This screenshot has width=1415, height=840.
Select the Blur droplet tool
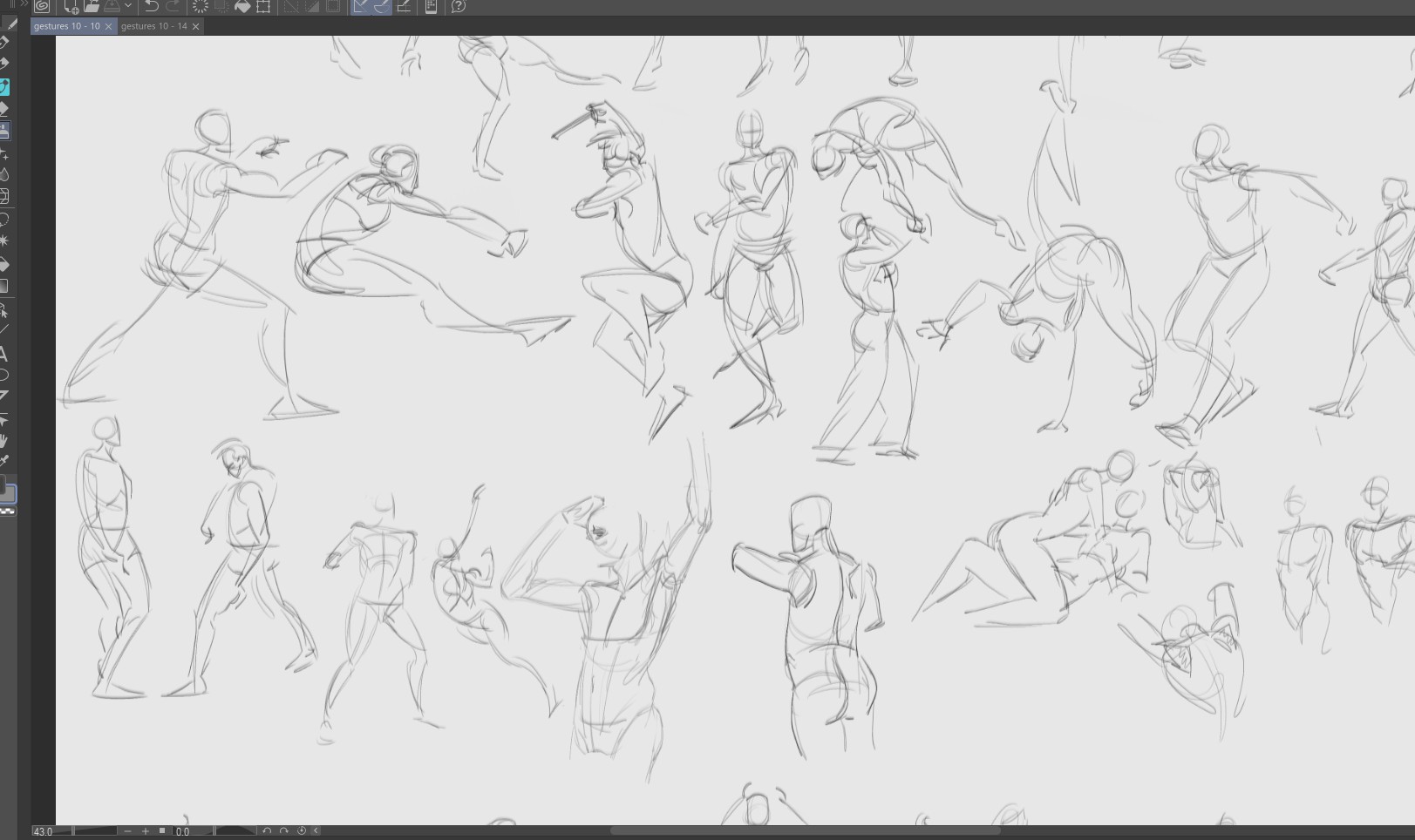(x=4, y=175)
